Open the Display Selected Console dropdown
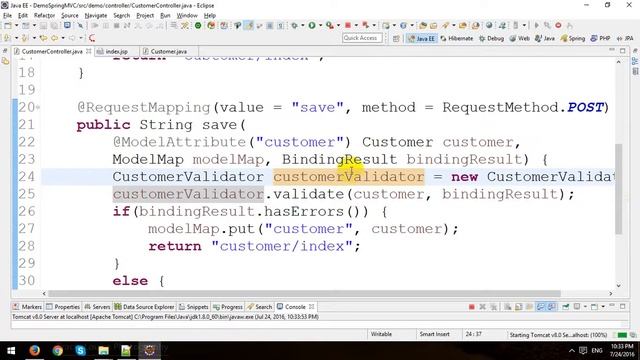Screen dimensions: 640x360 tap(585, 307)
